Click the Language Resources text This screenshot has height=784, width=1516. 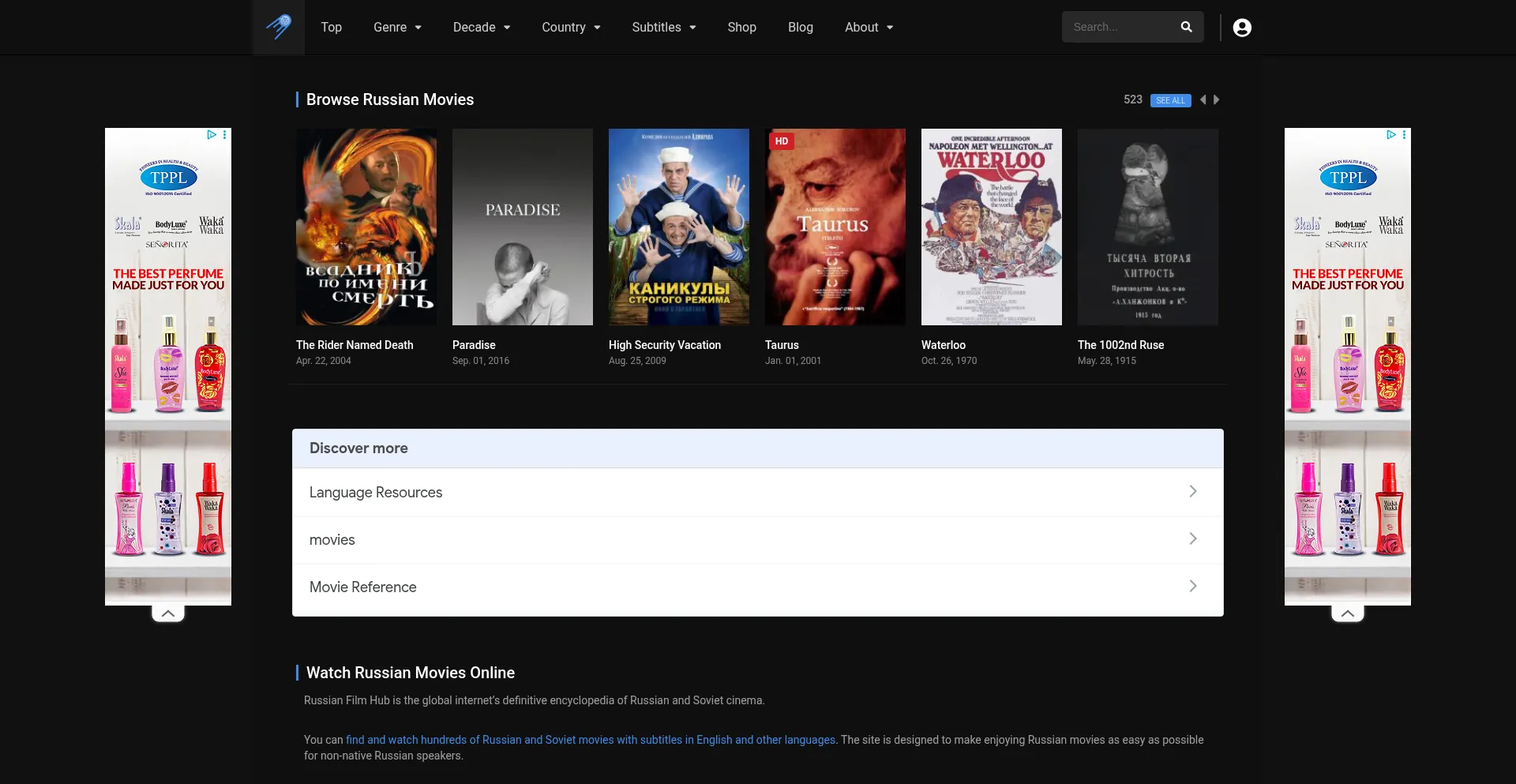[x=376, y=492]
